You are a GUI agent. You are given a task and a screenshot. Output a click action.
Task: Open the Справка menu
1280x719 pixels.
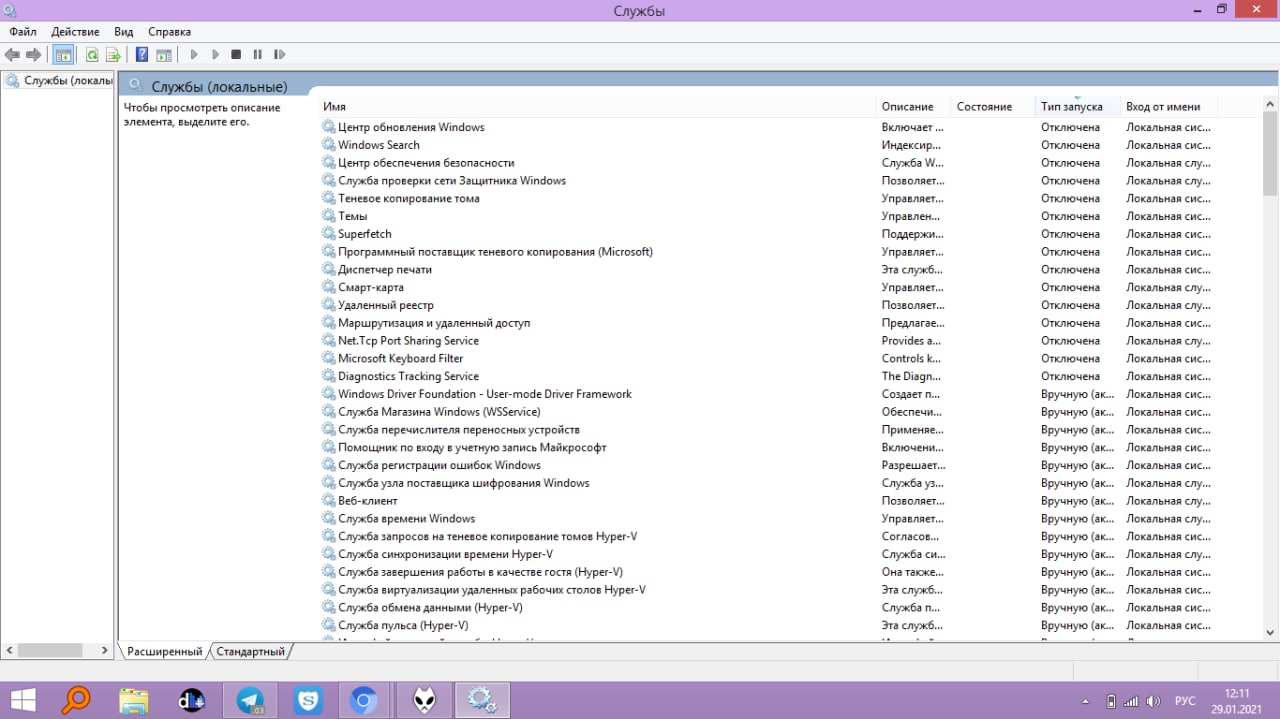pos(169,32)
